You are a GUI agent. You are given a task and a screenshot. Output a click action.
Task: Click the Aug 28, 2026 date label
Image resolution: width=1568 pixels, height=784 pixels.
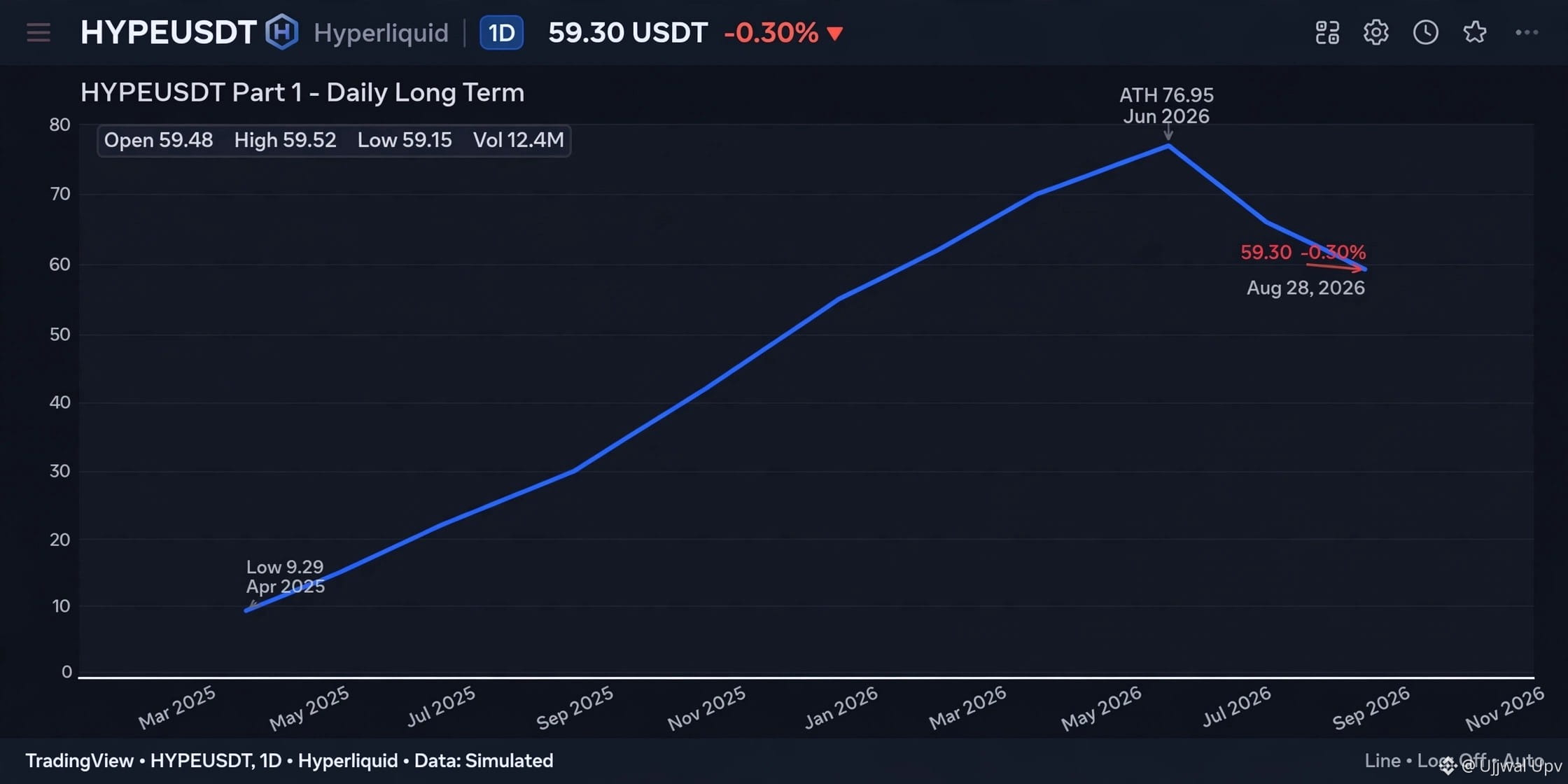1305,288
